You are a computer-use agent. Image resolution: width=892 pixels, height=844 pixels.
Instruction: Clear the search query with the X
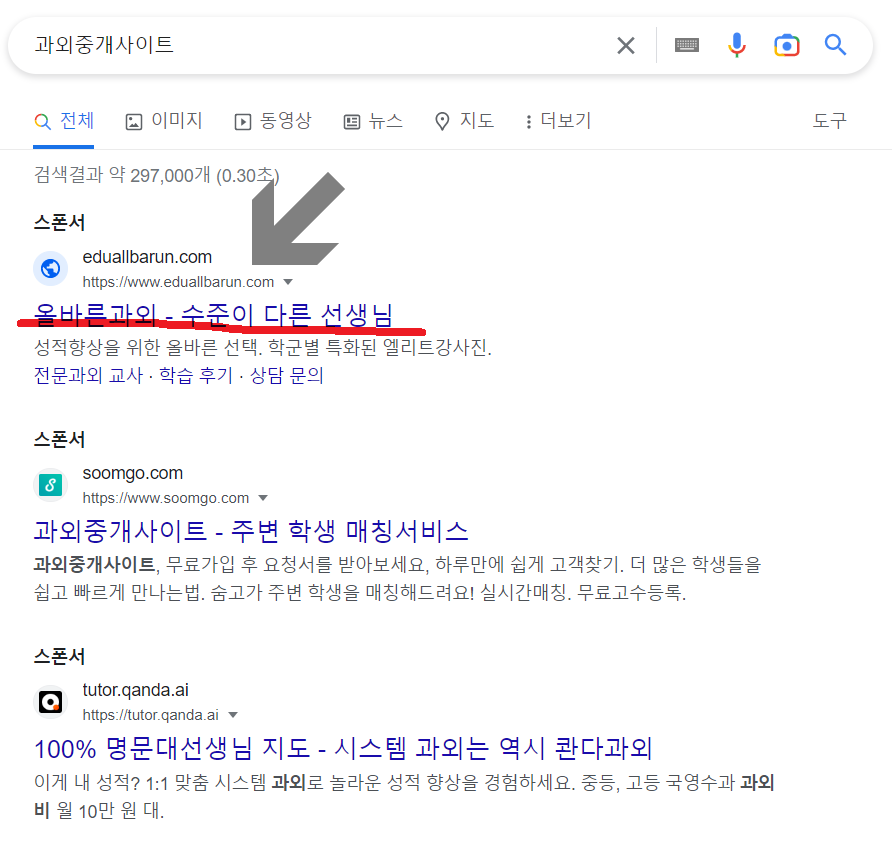coord(626,44)
